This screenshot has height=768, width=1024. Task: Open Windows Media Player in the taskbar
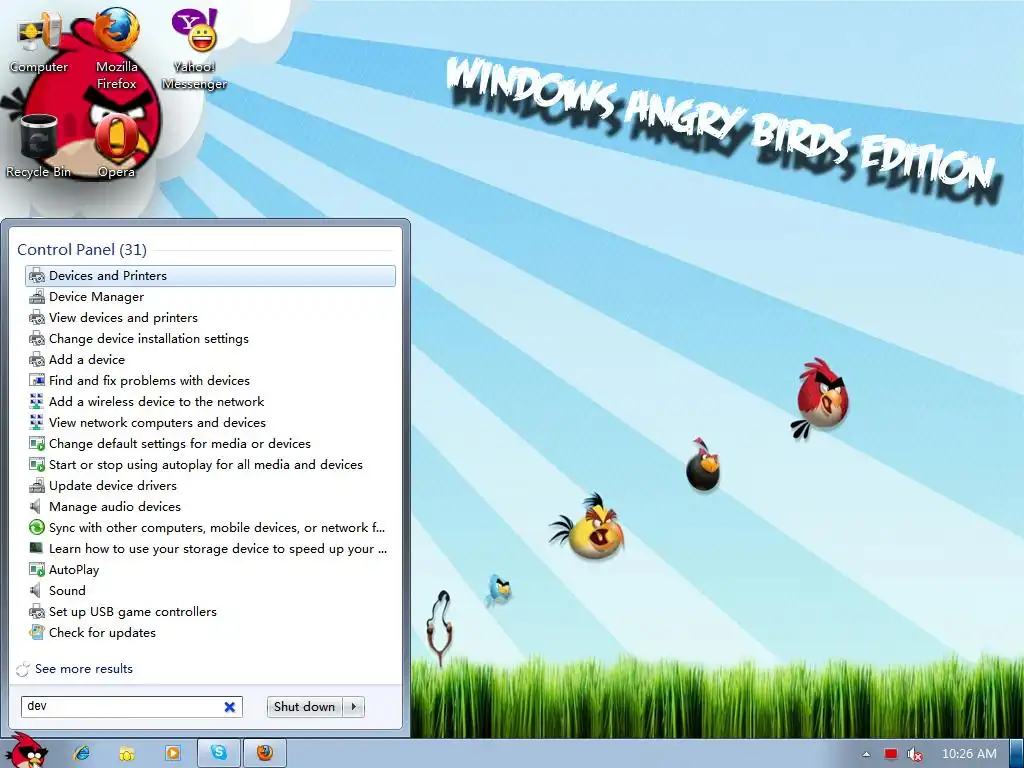(x=172, y=753)
